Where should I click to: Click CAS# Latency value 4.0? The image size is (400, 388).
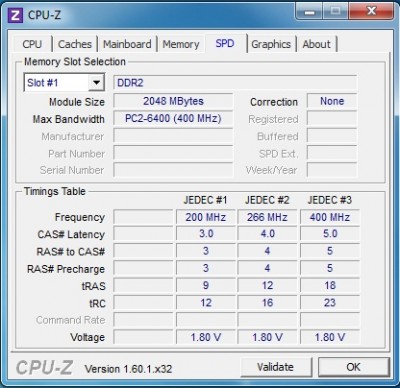[267, 234]
